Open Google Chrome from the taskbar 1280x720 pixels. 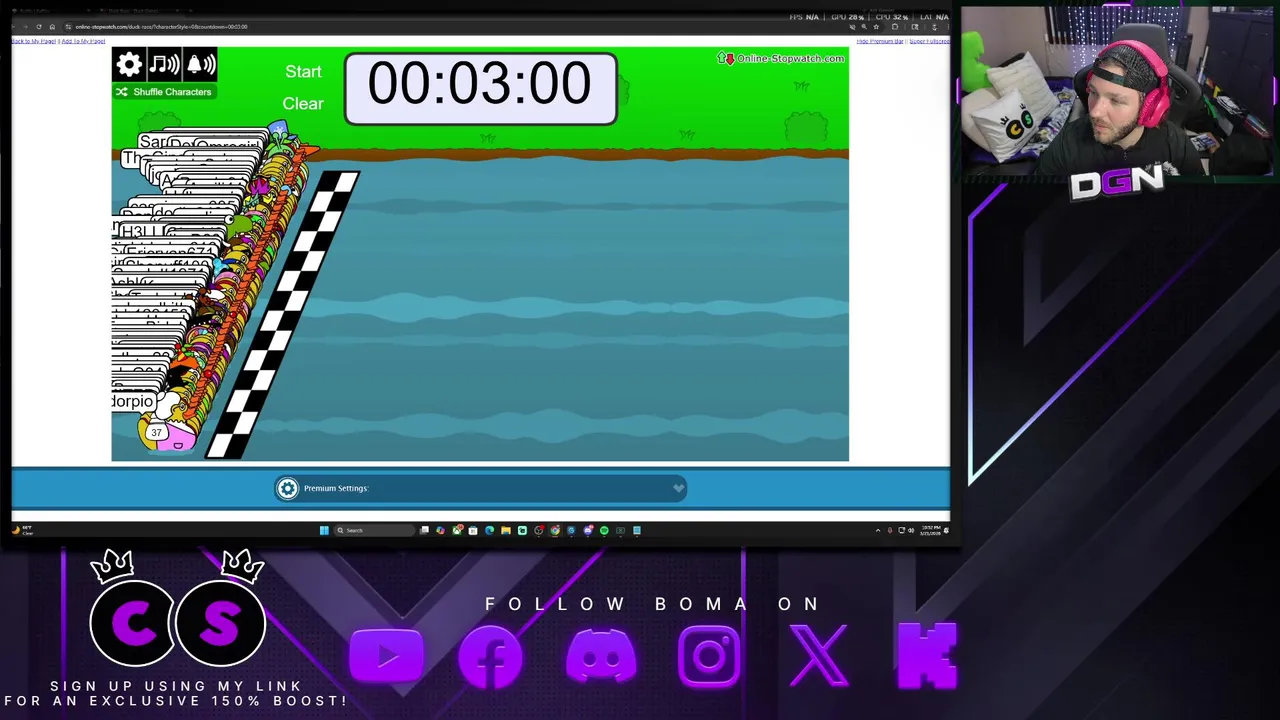[555, 530]
